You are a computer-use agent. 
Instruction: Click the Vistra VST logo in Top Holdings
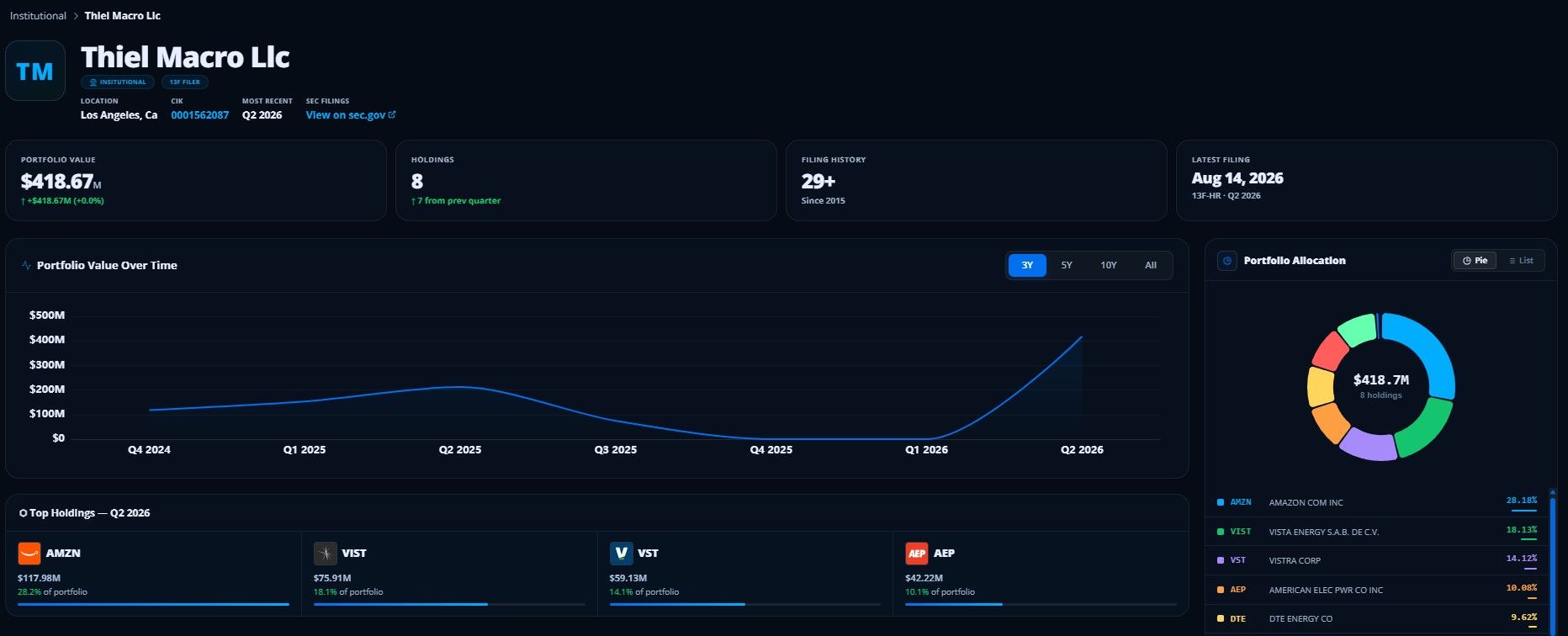click(622, 553)
